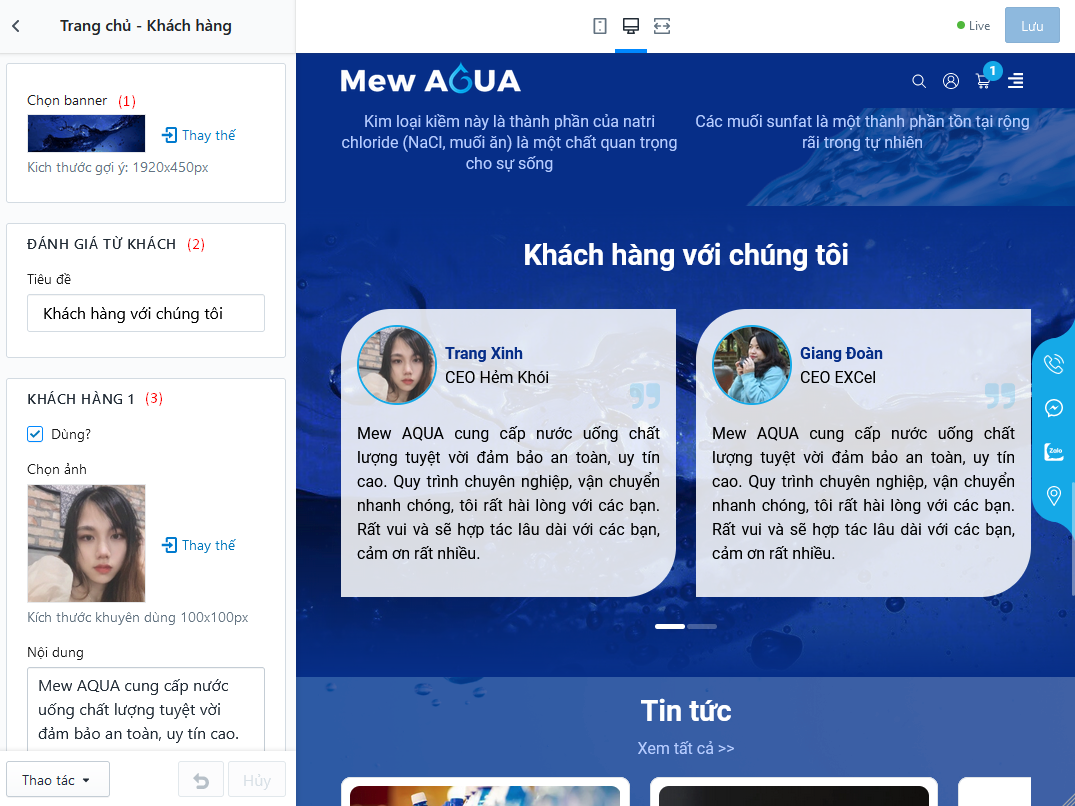The image size is (1075, 806).
Task: Click the map location floating icon
Action: [1054, 495]
